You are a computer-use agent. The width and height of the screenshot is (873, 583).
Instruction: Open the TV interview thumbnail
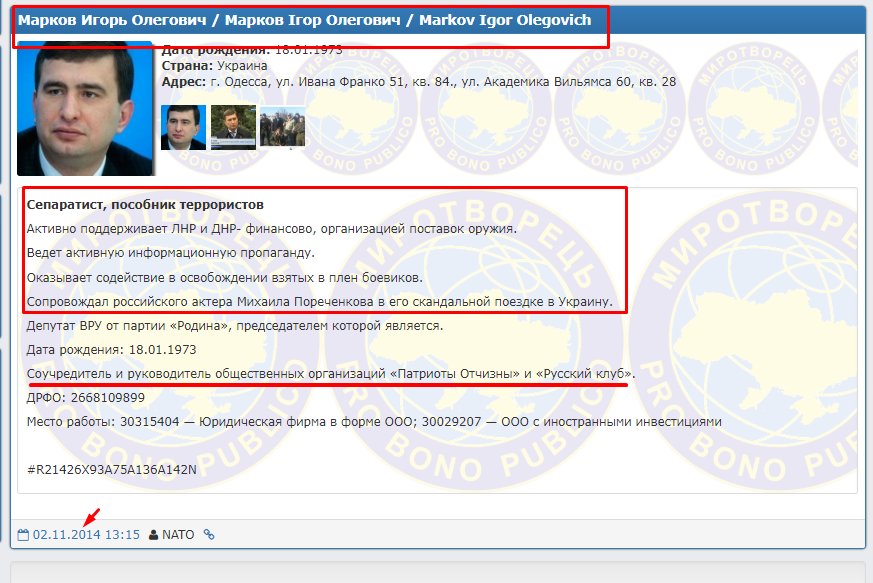233,128
